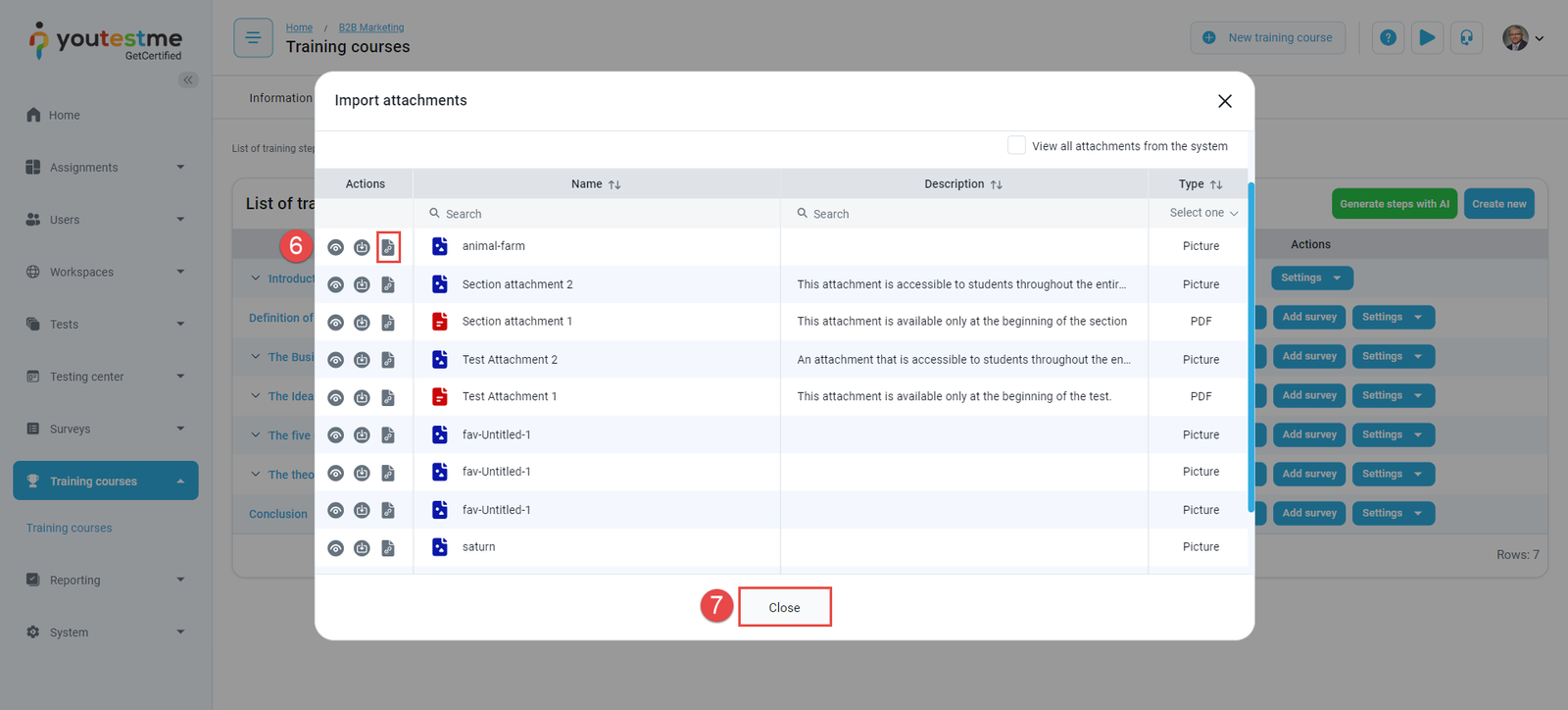Viewport: 1568px width, 710px height.
Task: Open the support headset icon
Action: (1466, 38)
